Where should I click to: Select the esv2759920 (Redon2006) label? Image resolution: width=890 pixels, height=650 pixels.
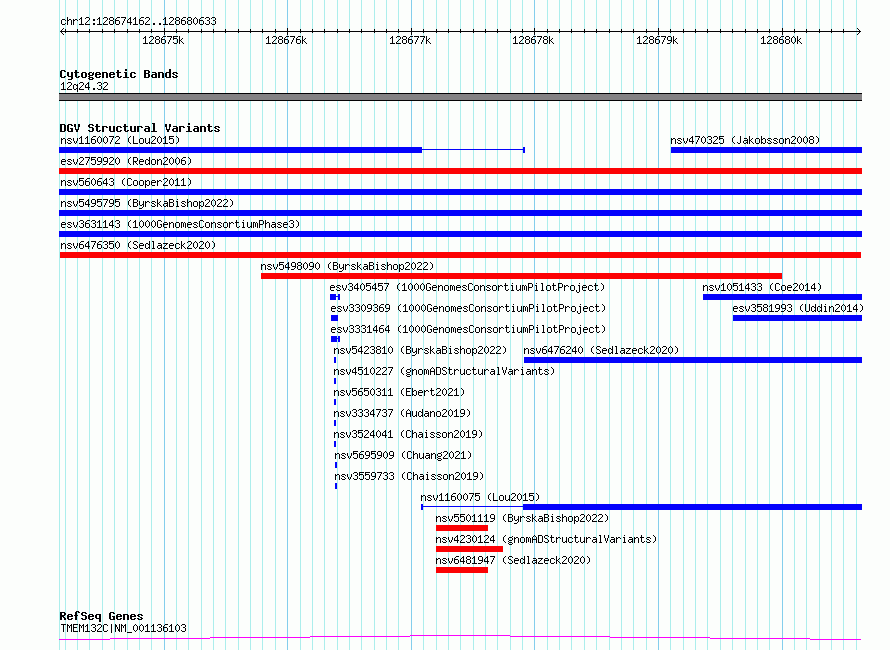click(x=126, y=161)
